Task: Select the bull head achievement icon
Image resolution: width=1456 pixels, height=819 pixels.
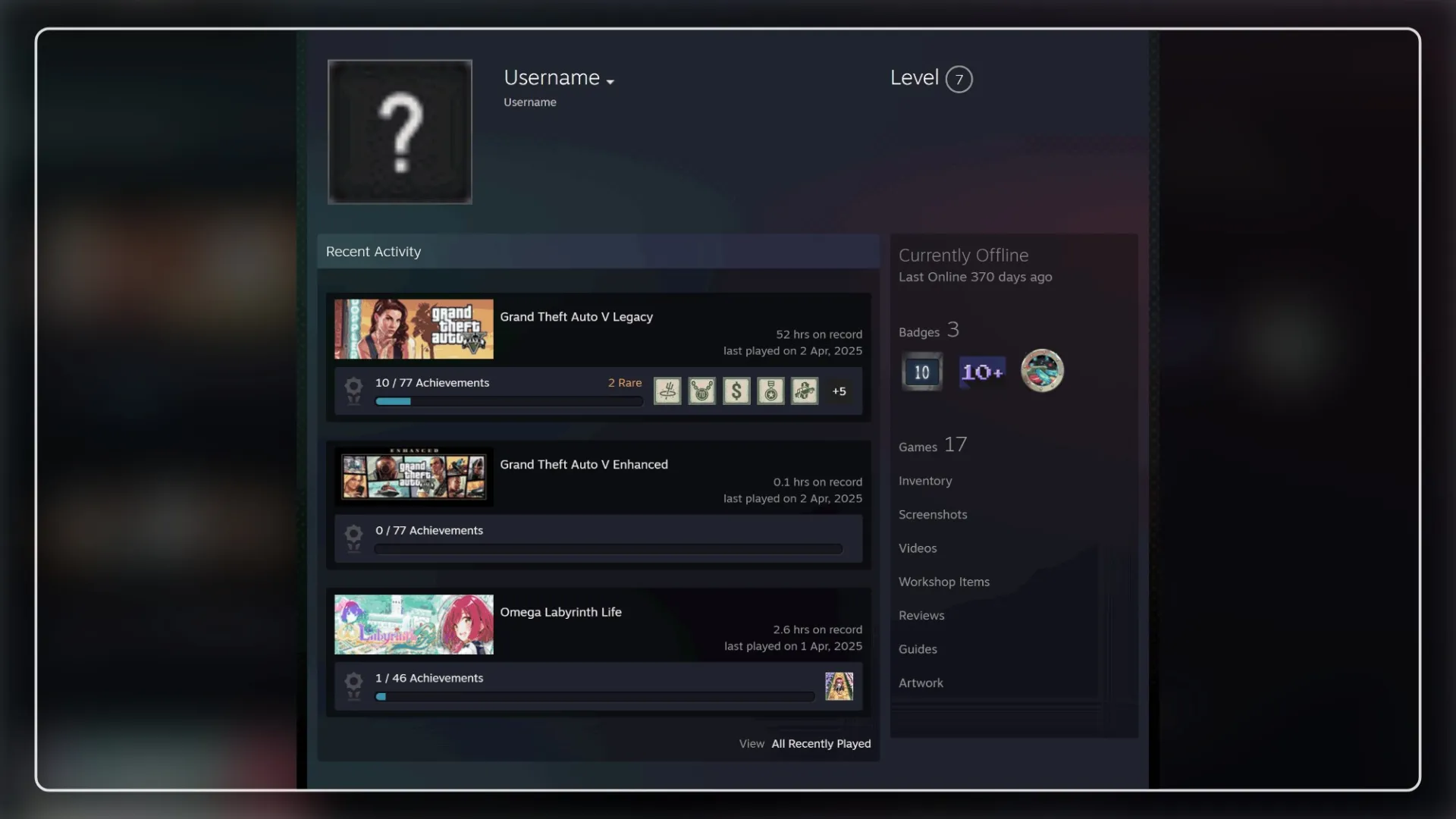Action: [x=701, y=391]
